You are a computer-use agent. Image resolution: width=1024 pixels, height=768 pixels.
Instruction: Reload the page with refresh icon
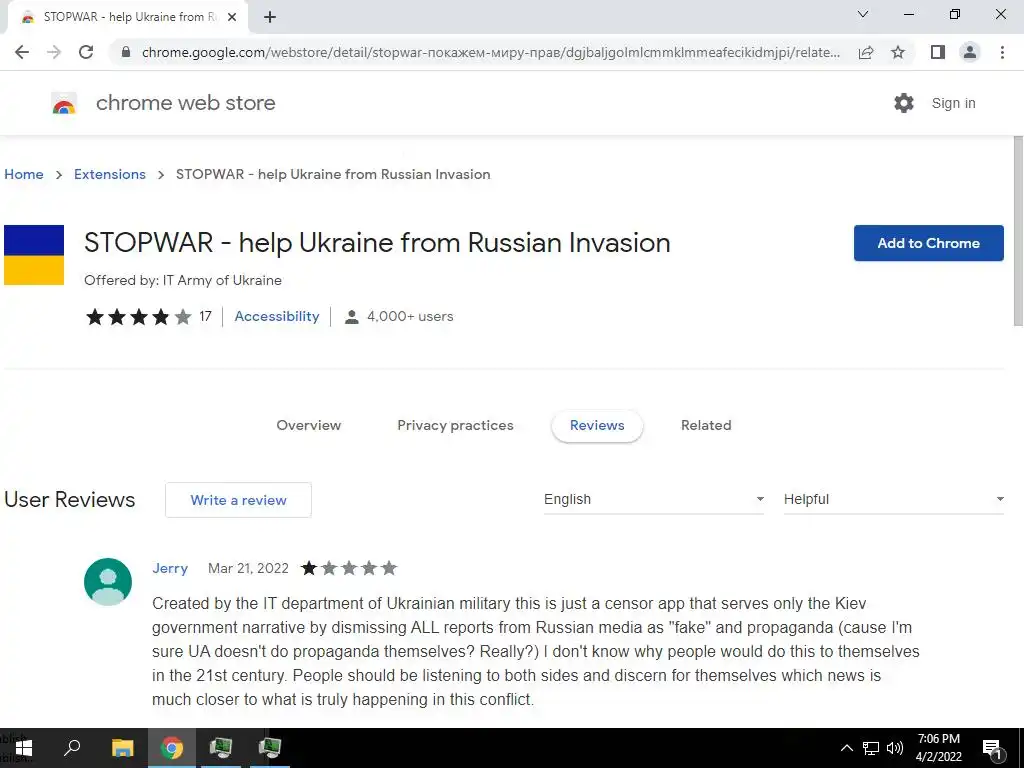[86, 52]
